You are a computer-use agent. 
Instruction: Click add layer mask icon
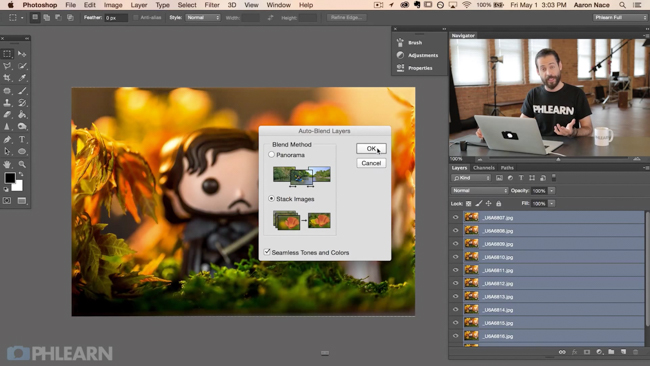pos(587,352)
